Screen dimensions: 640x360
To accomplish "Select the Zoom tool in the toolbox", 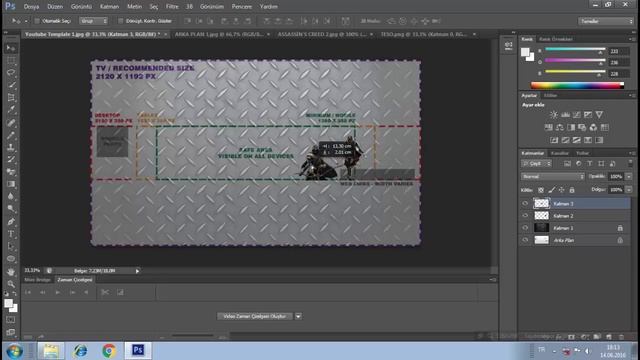I will pyautogui.click(x=11, y=284).
